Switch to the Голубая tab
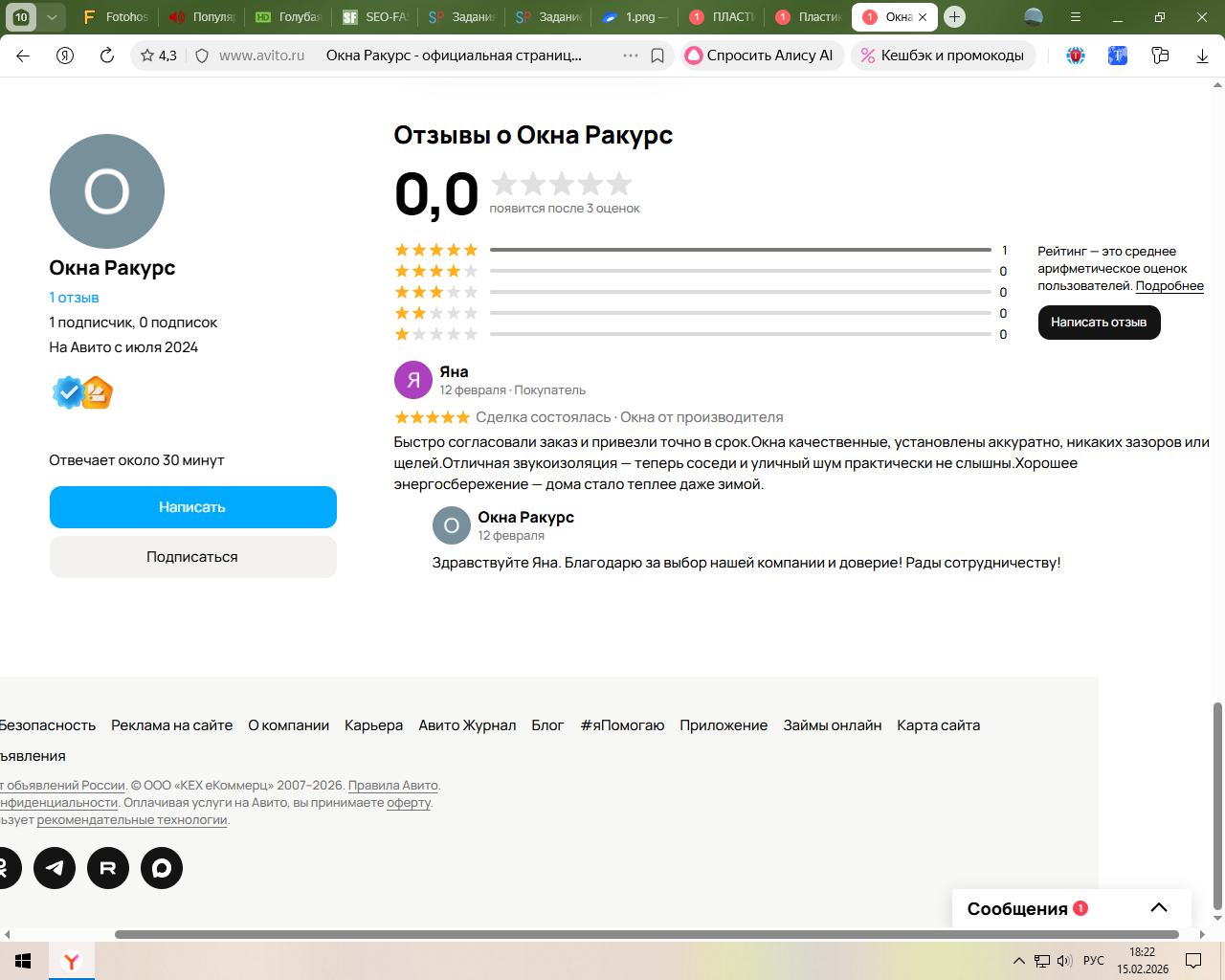Image resolution: width=1225 pixels, height=980 pixels. pyautogui.click(x=288, y=17)
